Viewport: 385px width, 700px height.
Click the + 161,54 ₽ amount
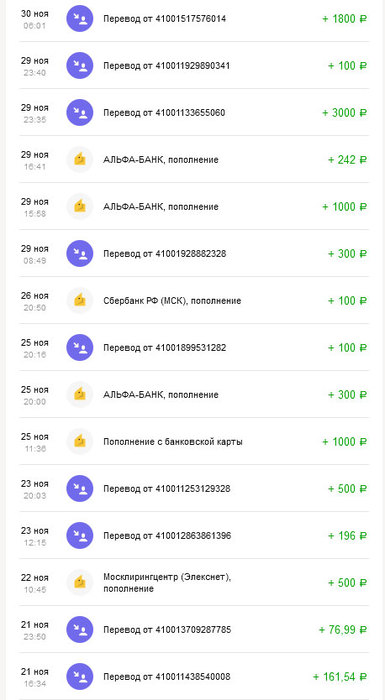(340, 677)
